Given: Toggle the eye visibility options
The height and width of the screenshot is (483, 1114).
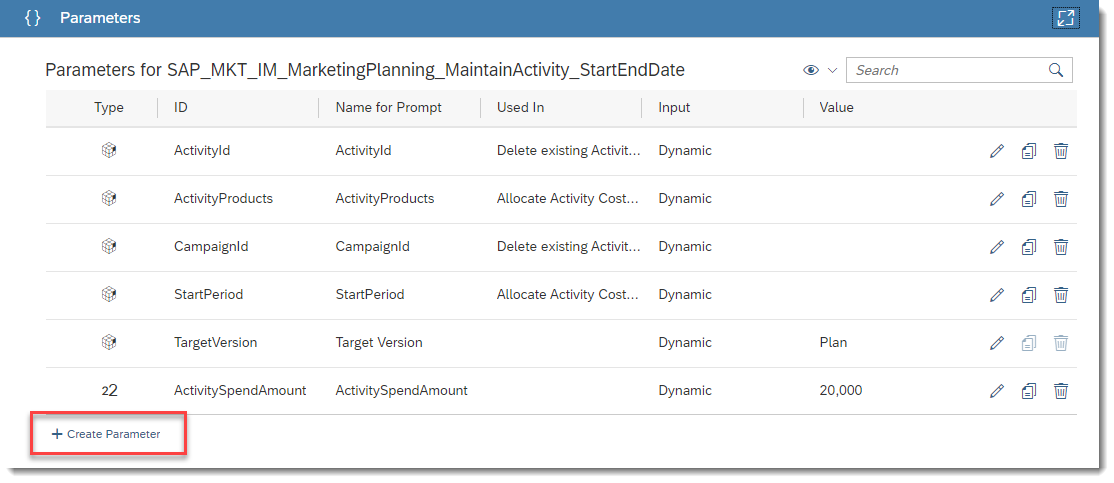Looking at the screenshot, I should coord(811,70).
